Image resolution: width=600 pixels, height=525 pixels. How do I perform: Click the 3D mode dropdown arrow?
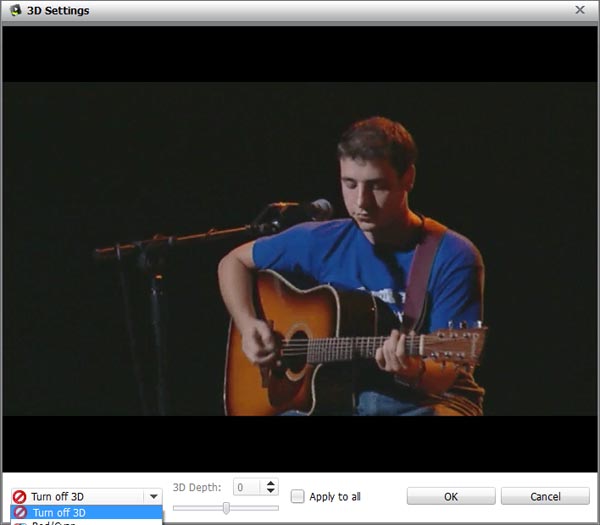pos(153,496)
